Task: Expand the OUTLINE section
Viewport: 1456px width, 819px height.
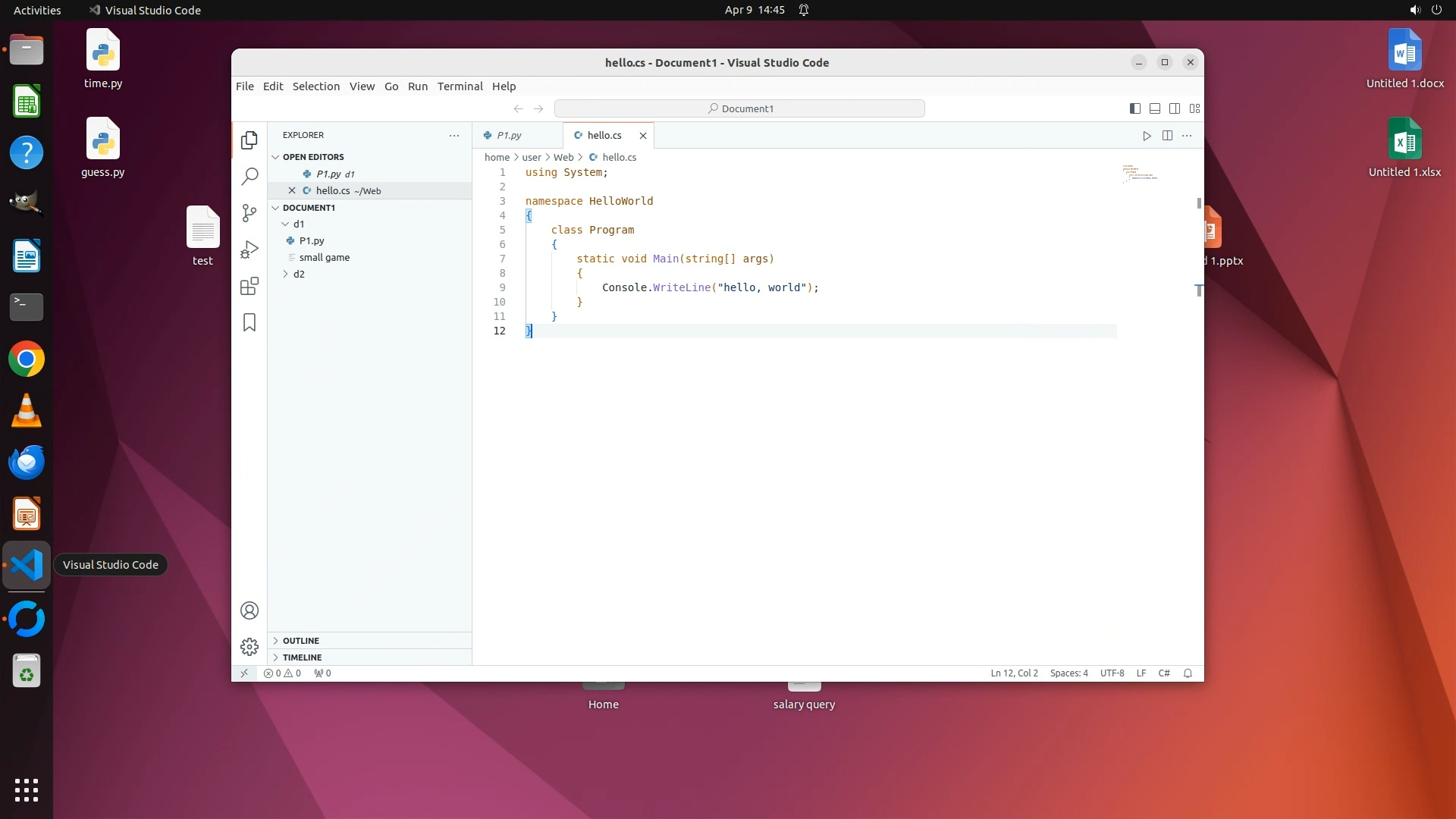Action: coord(301,641)
